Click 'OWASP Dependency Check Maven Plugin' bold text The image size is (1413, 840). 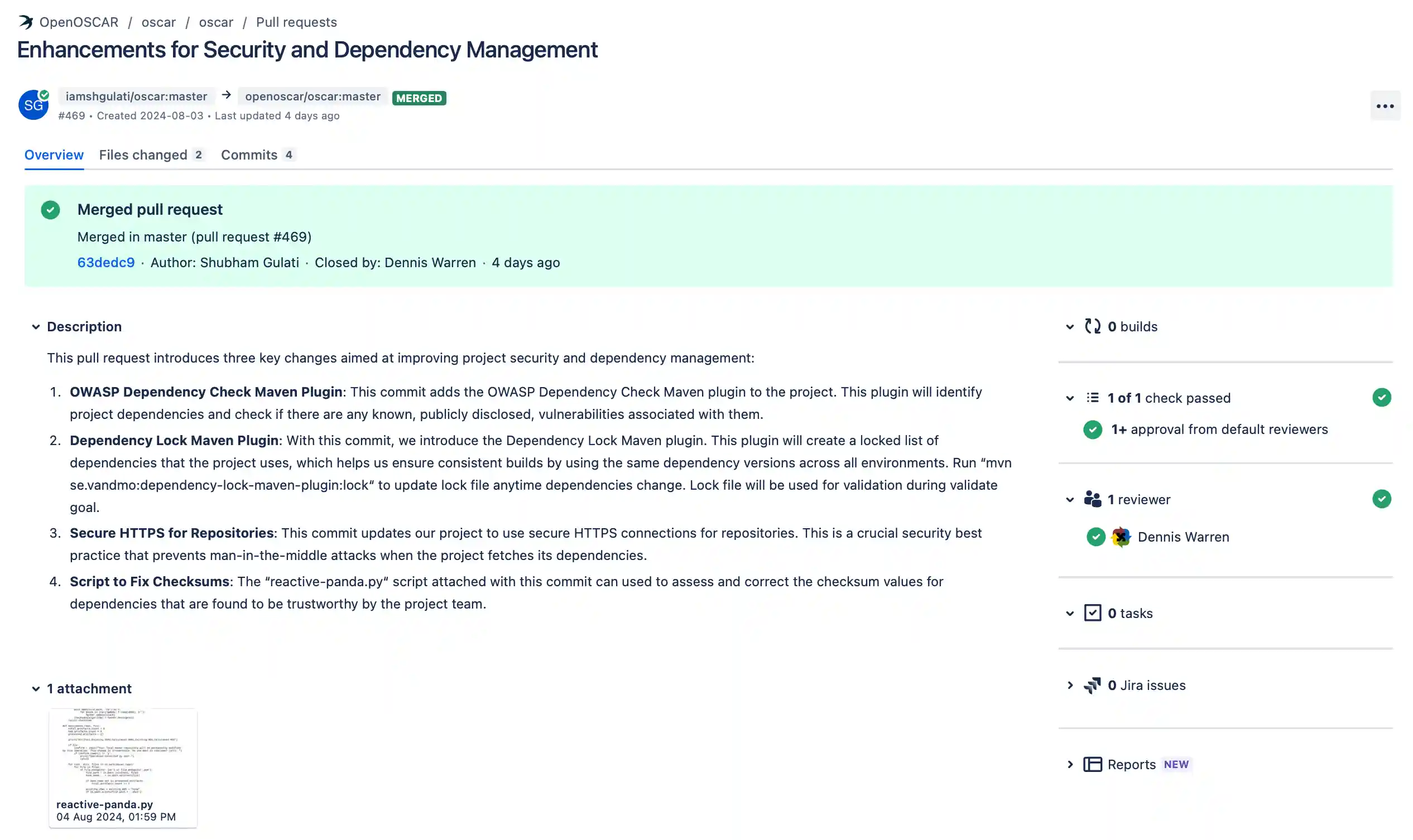pos(206,392)
